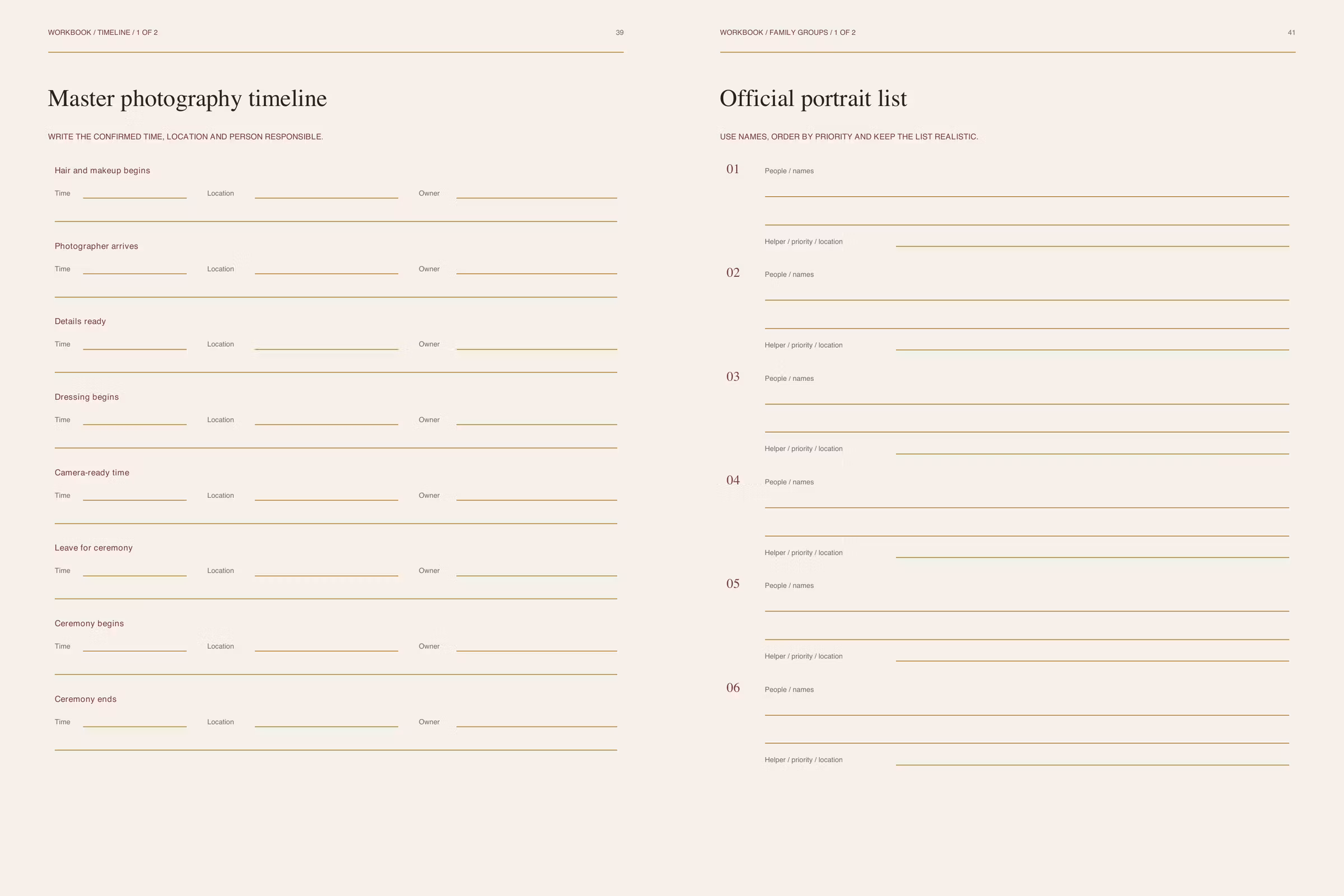The height and width of the screenshot is (896, 1344).
Task: Click the page number 41
Action: point(1291,32)
